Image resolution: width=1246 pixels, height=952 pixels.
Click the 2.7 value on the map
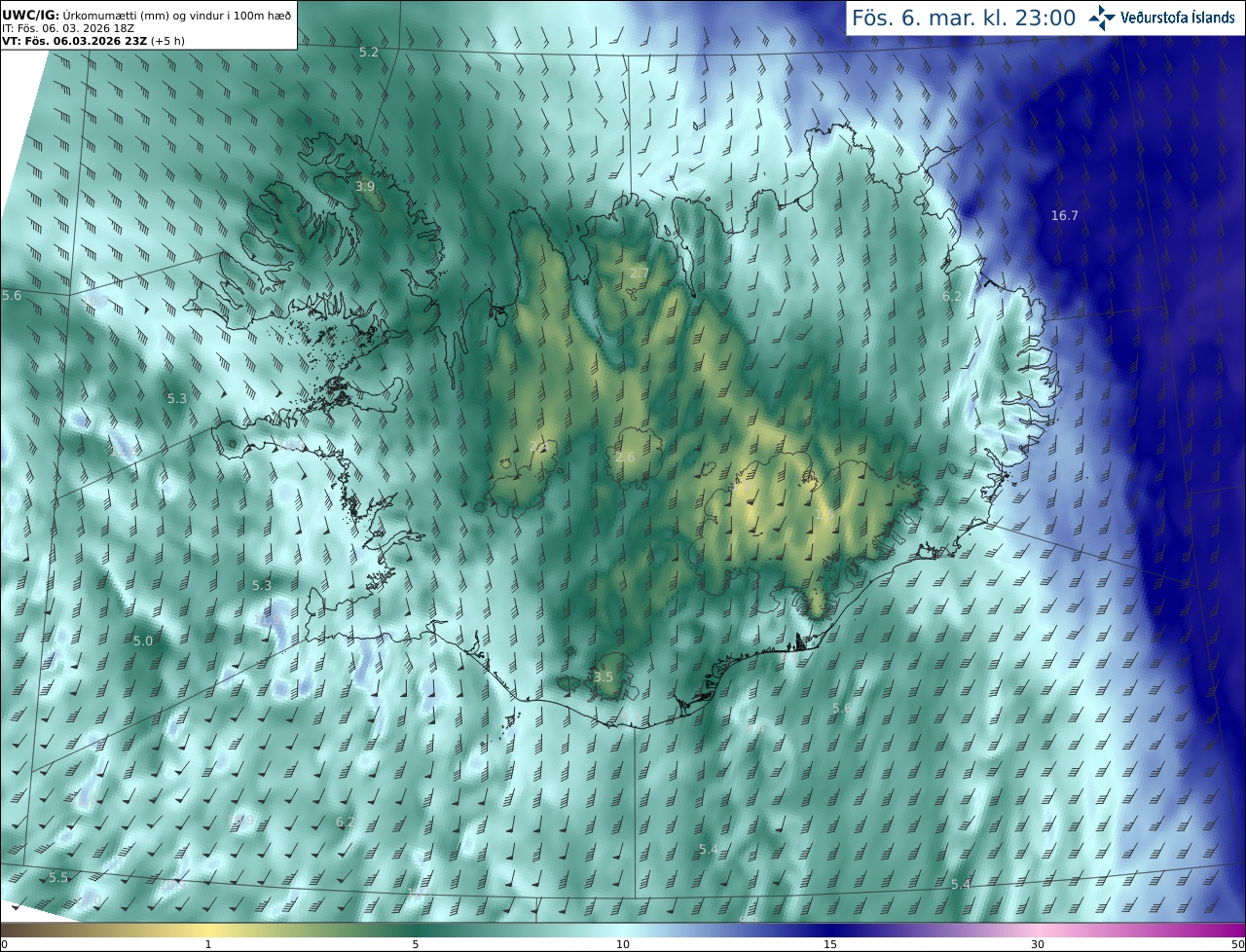pos(639,273)
